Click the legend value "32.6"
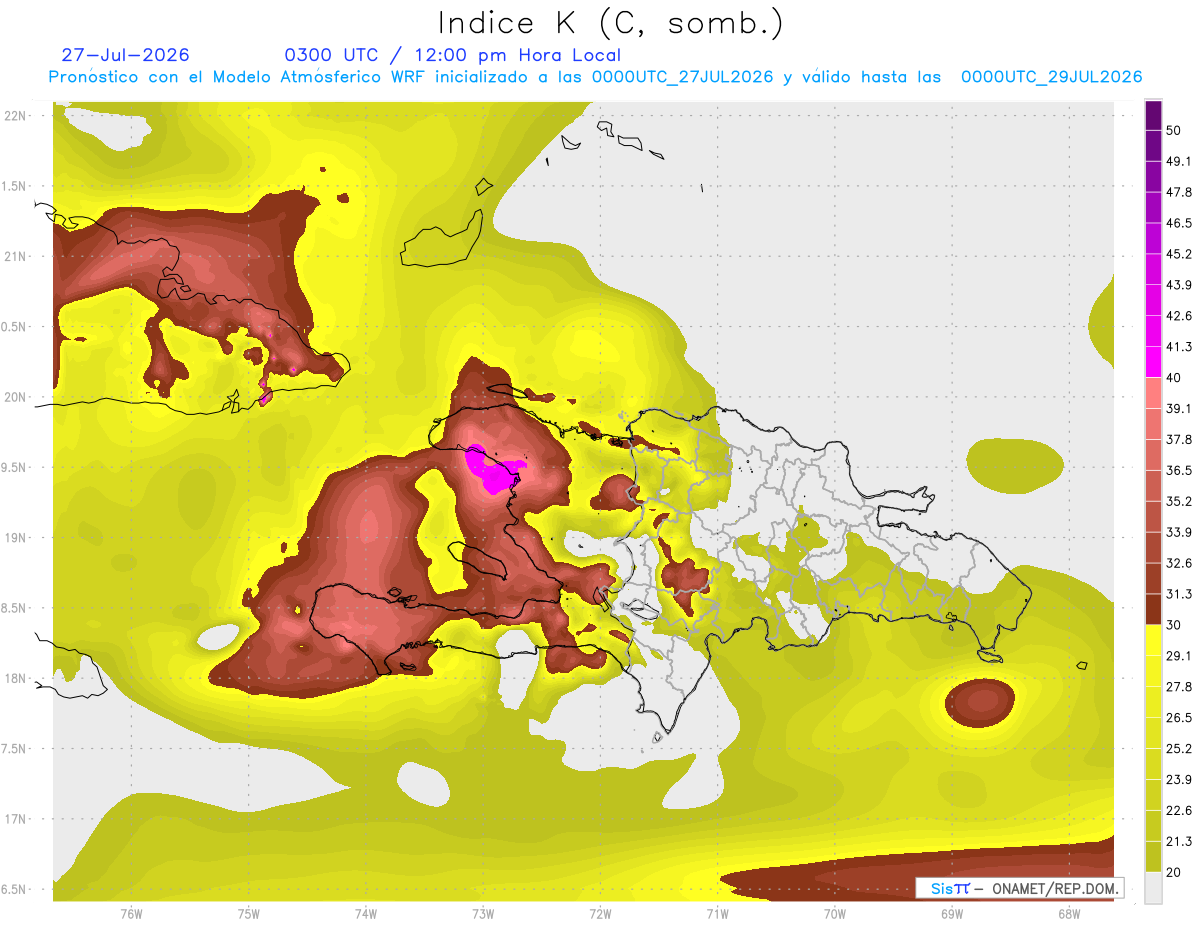The width and height of the screenshot is (1200, 927). (1179, 563)
